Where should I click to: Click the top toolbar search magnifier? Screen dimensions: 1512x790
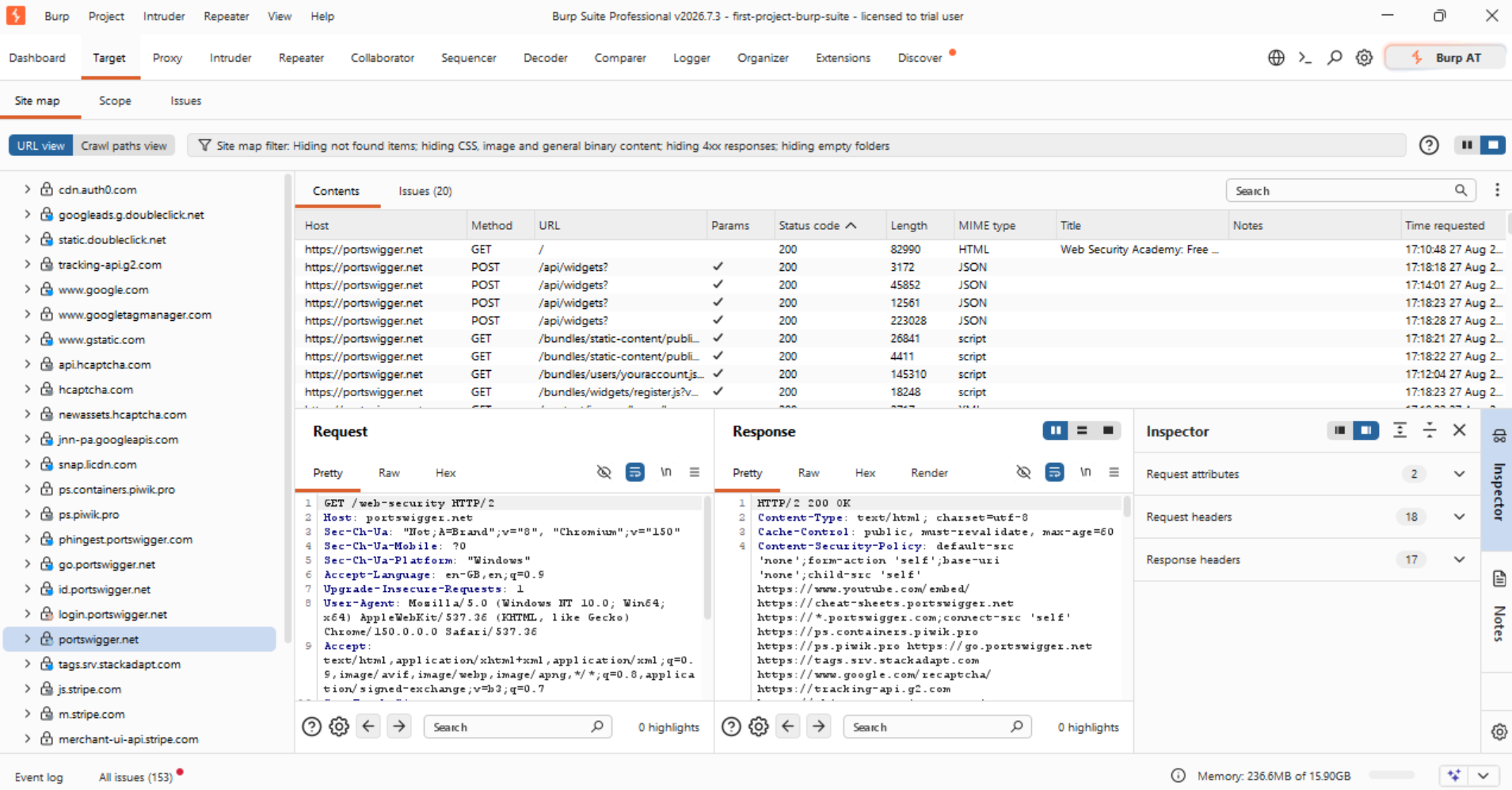(1335, 58)
